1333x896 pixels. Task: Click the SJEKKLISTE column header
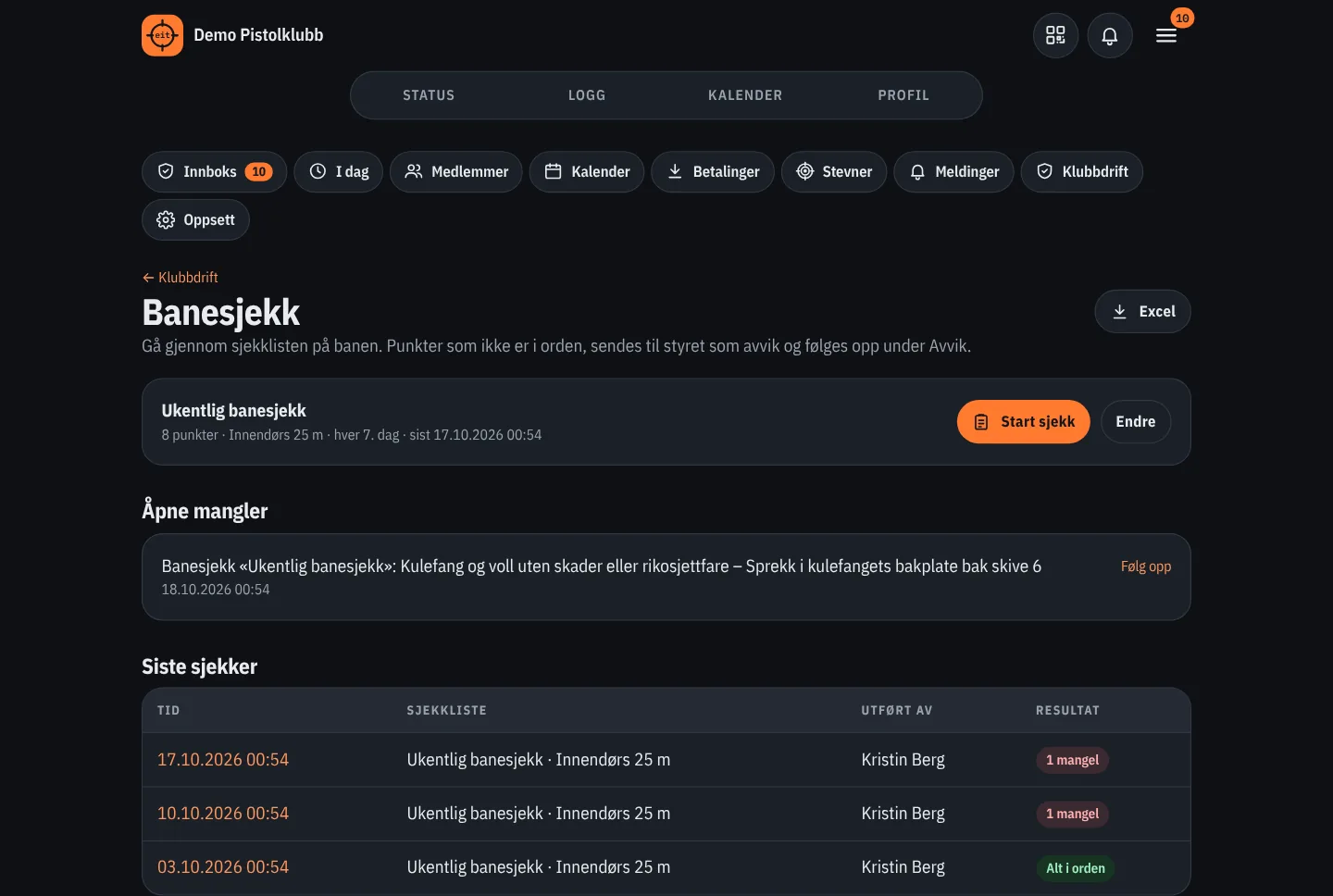pyautogui.click(x=447, y=711)
